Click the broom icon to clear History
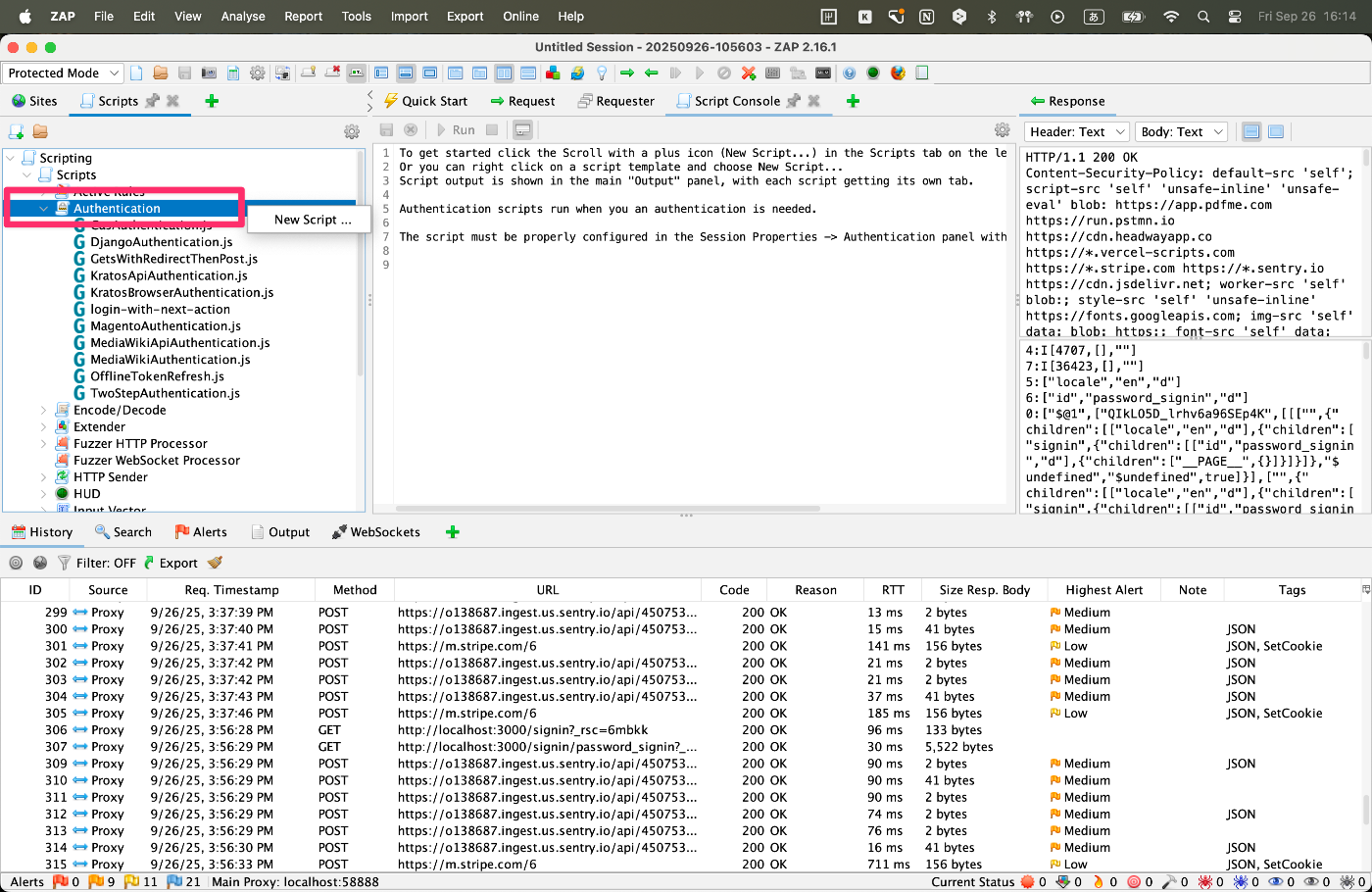Image resolution: width=1372 pixels, height=892 pixels. click(x=215, y=563)
